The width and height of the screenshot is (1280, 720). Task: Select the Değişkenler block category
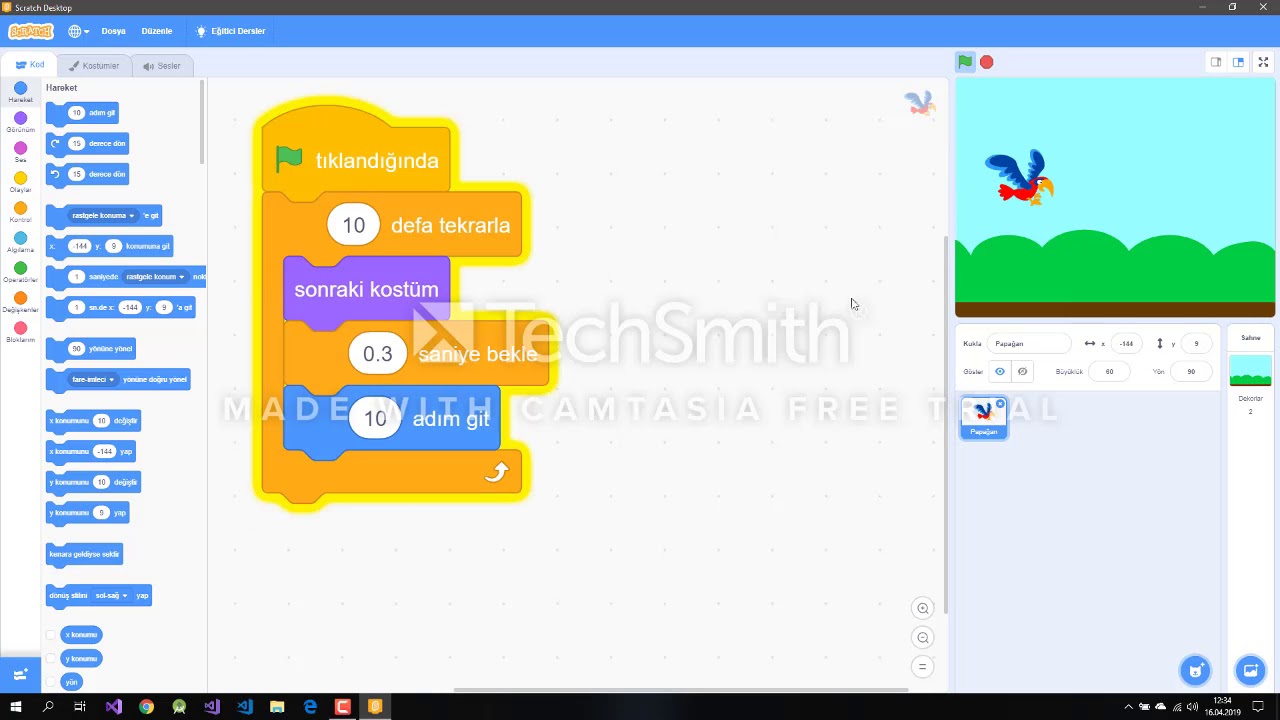click(x=20, y=302)
